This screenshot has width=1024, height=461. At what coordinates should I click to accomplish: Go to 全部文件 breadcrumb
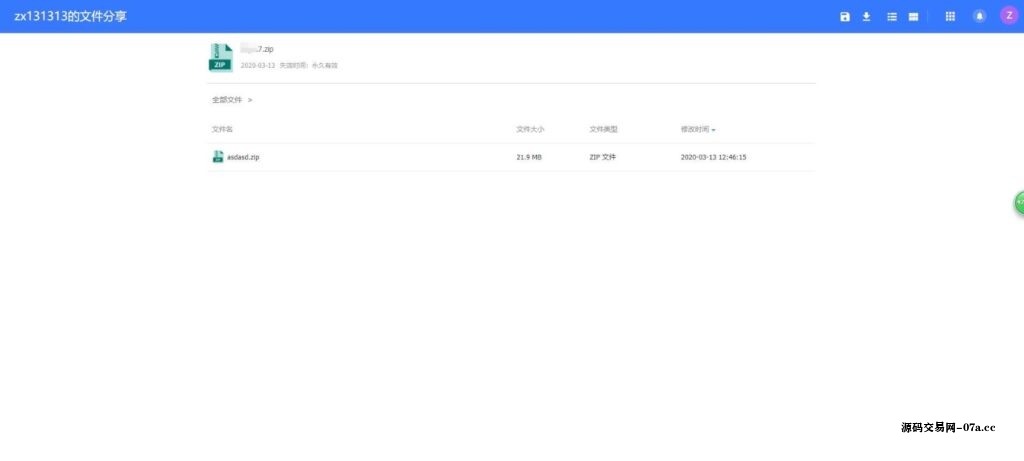pos(227,100)
